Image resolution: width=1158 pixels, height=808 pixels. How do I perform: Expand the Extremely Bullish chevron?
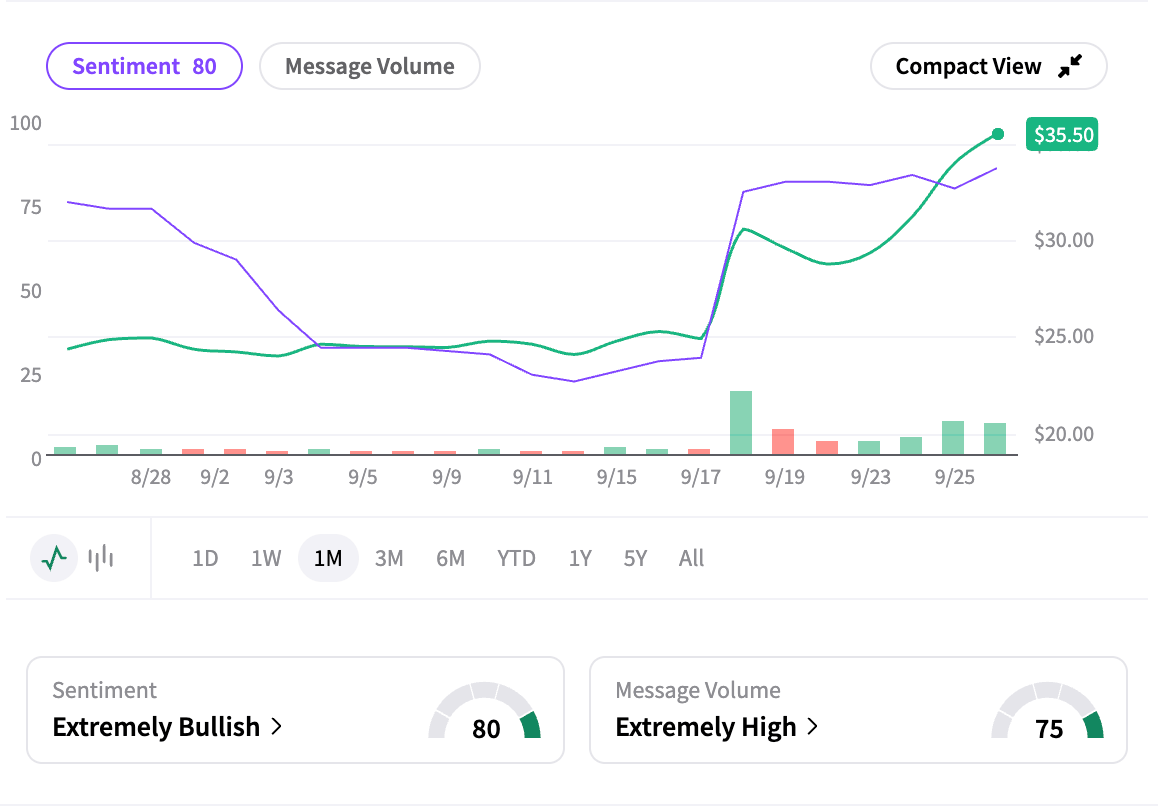click(x=277, y=727)
